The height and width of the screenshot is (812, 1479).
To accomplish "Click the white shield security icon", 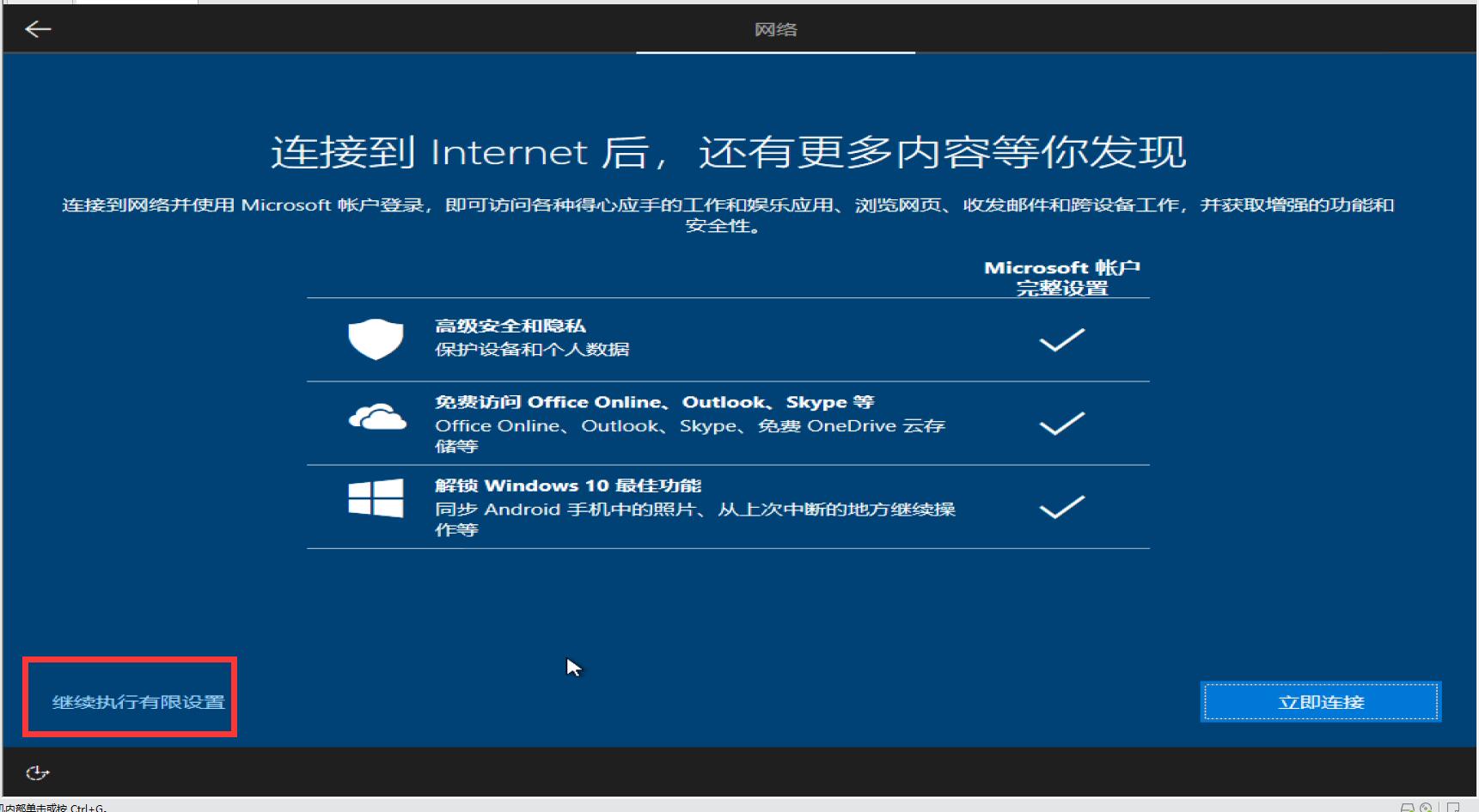I will pos(376,339).
